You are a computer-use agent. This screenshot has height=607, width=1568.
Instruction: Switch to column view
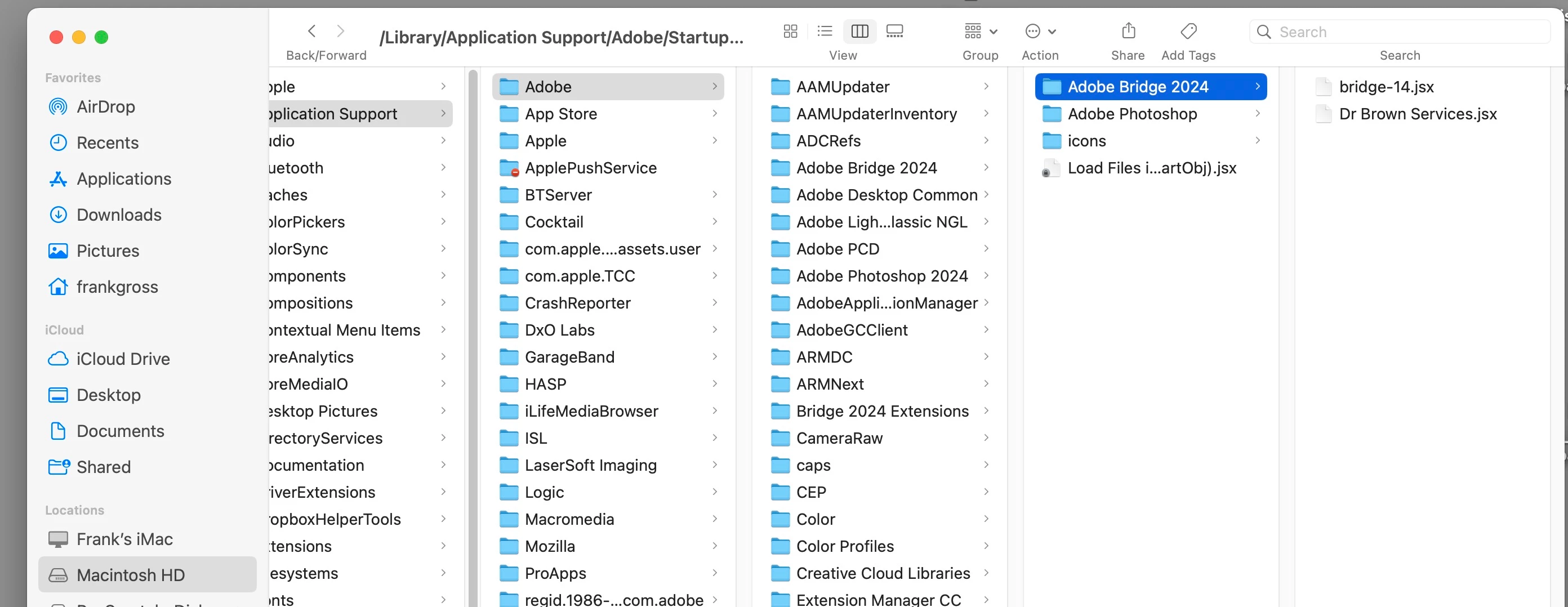pyautogui.click(x=859, y=31)
